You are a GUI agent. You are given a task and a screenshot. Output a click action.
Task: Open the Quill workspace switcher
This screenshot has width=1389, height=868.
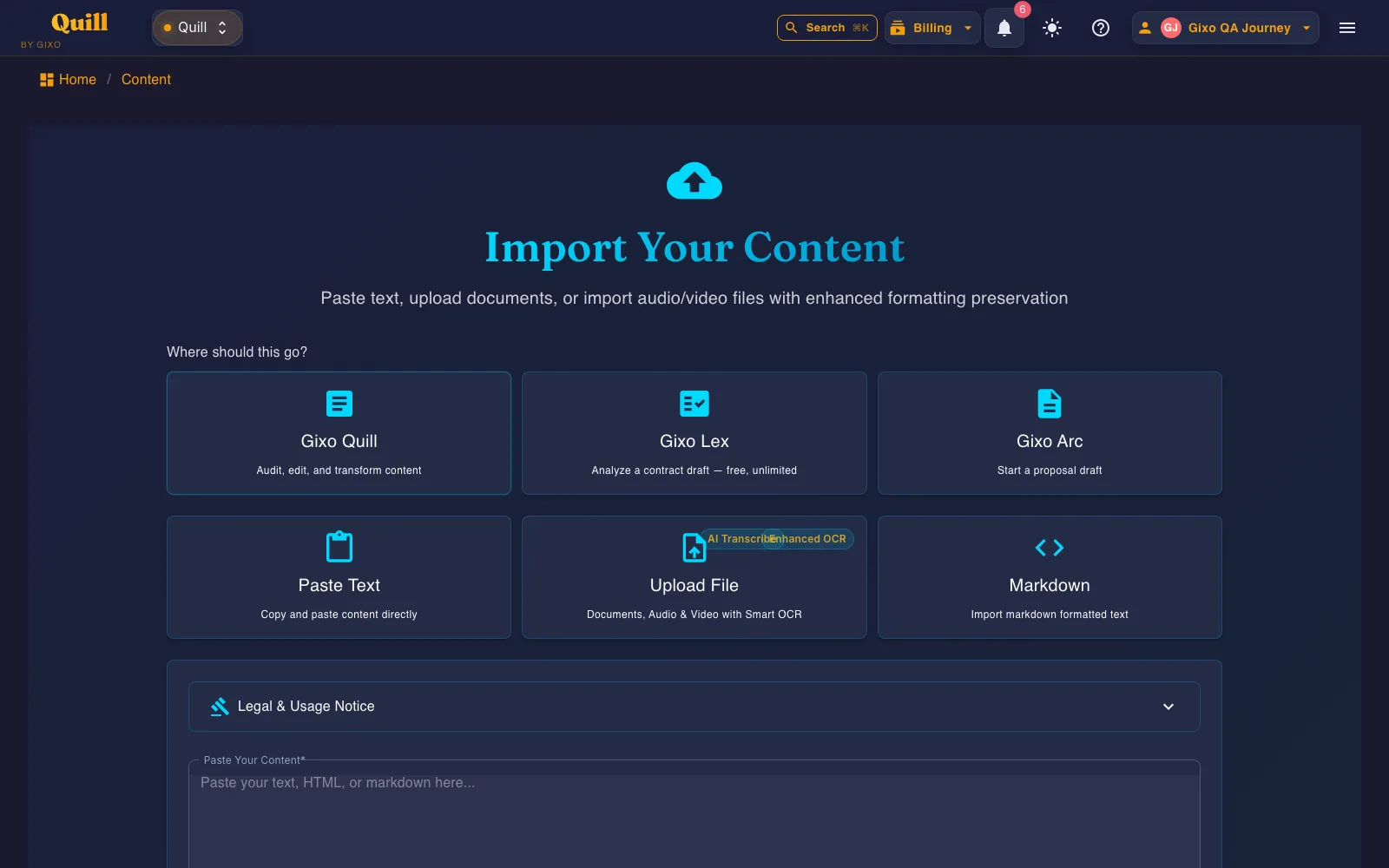tap(197, 28)
